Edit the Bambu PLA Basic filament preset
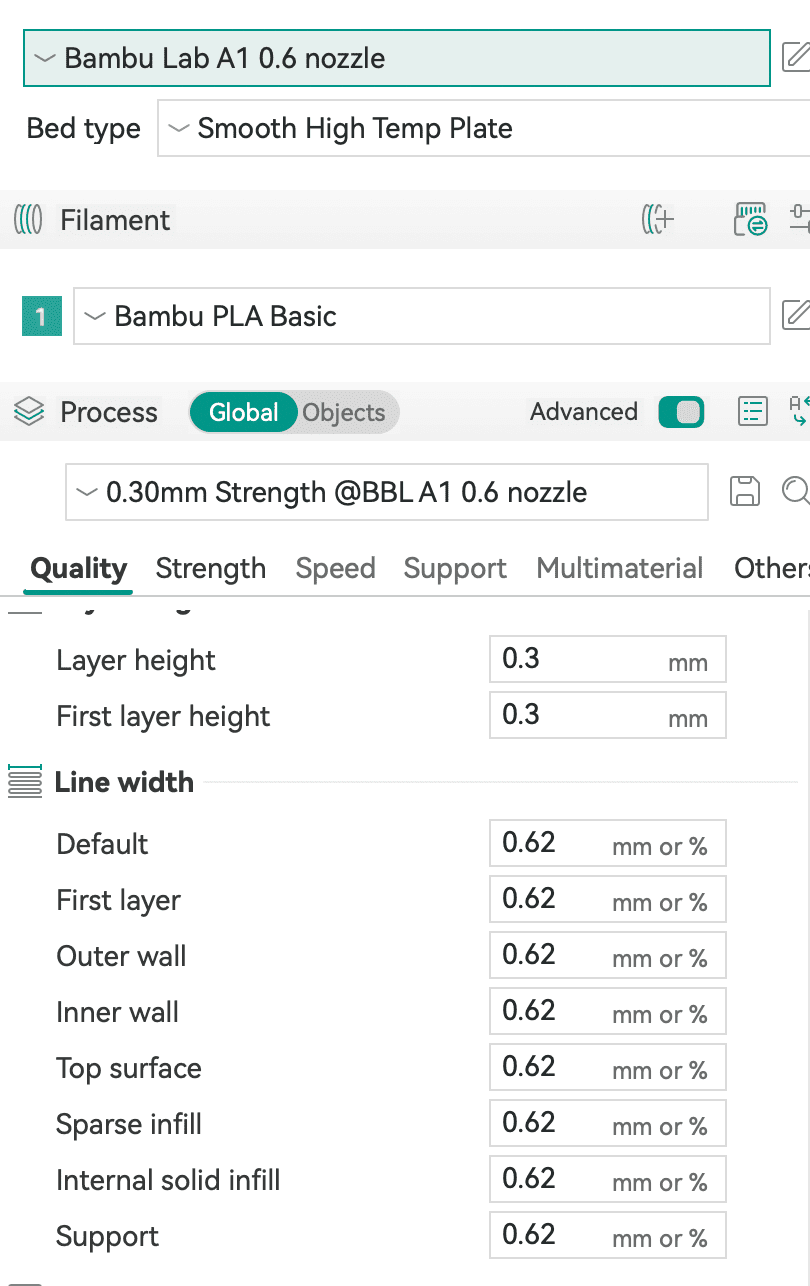 pyautogui.click(x=796, y=316)
